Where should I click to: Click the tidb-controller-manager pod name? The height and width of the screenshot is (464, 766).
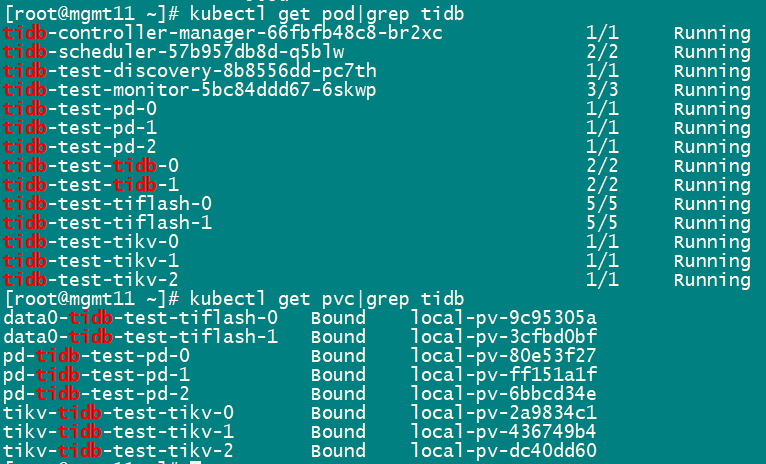pyautogui.click(x=223, y=33)
